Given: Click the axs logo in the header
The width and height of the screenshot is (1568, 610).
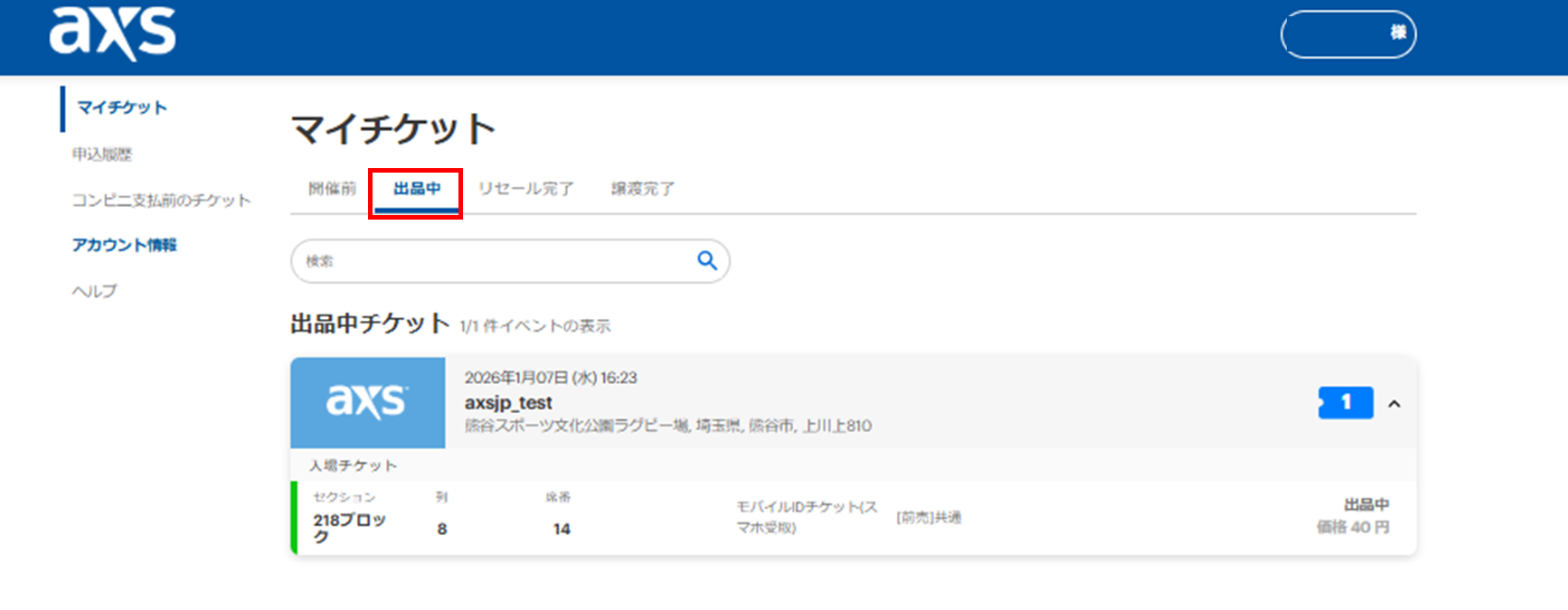Looking at the screenshot, I should point(112,33).
